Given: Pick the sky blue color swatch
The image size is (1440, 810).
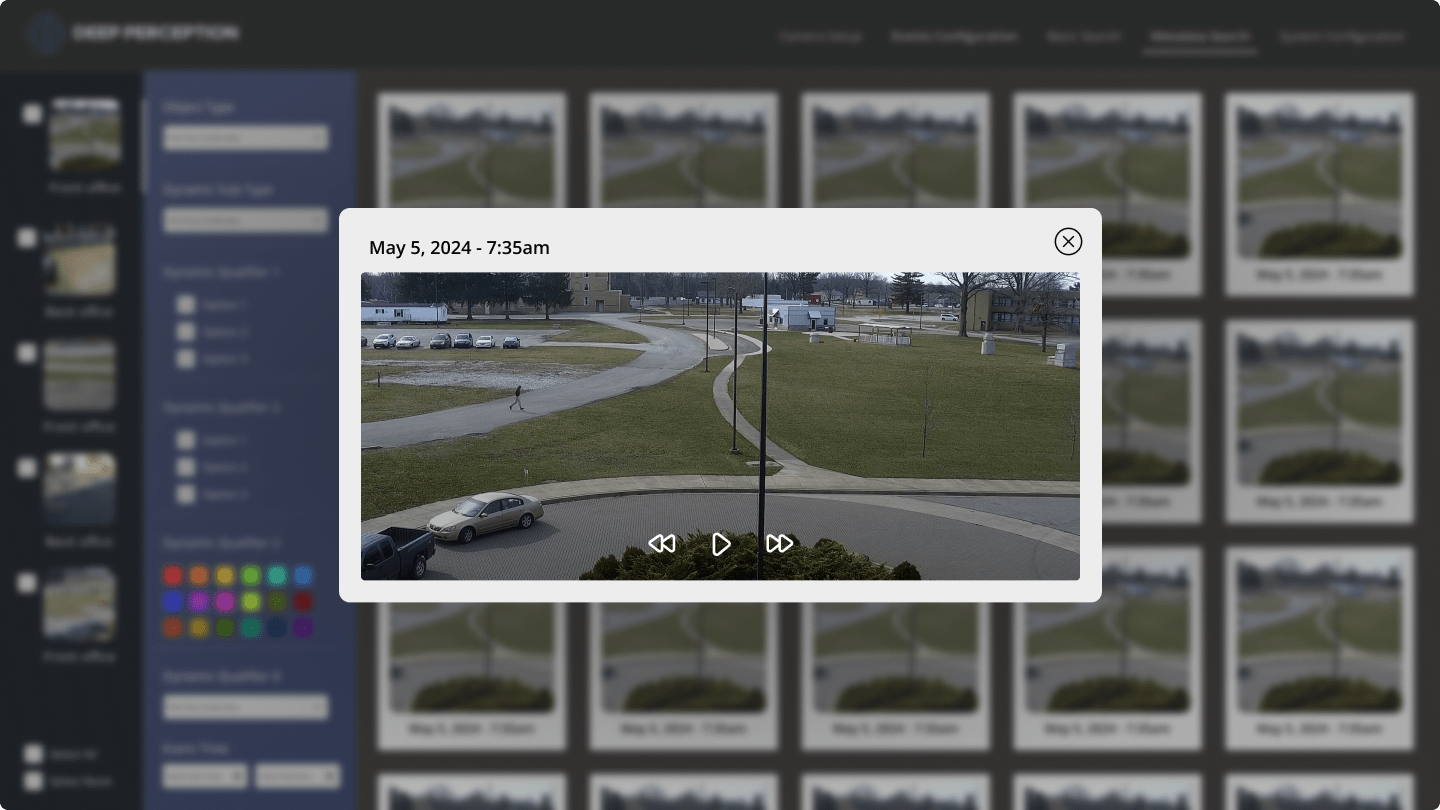Looking at the screenshot, I should click(x=303, y=575).
